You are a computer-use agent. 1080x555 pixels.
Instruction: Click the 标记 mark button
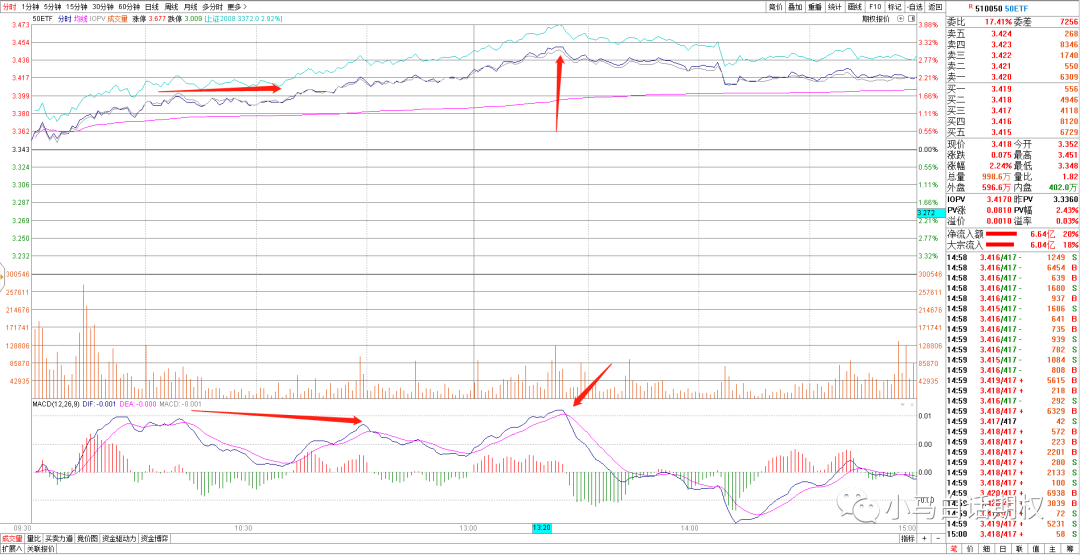895,6
